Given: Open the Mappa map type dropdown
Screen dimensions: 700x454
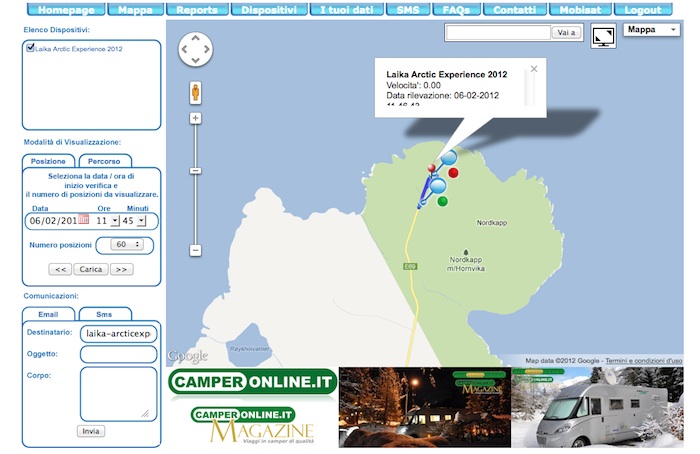Looking at the screenshot, I should click(651, 31).
